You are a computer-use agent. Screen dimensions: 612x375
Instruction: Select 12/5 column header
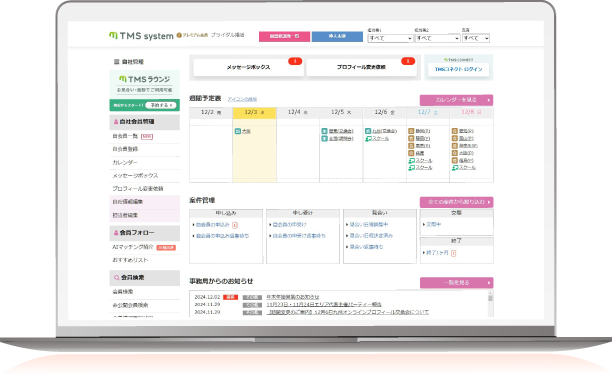pyautogui.click(x=341, y=112)
